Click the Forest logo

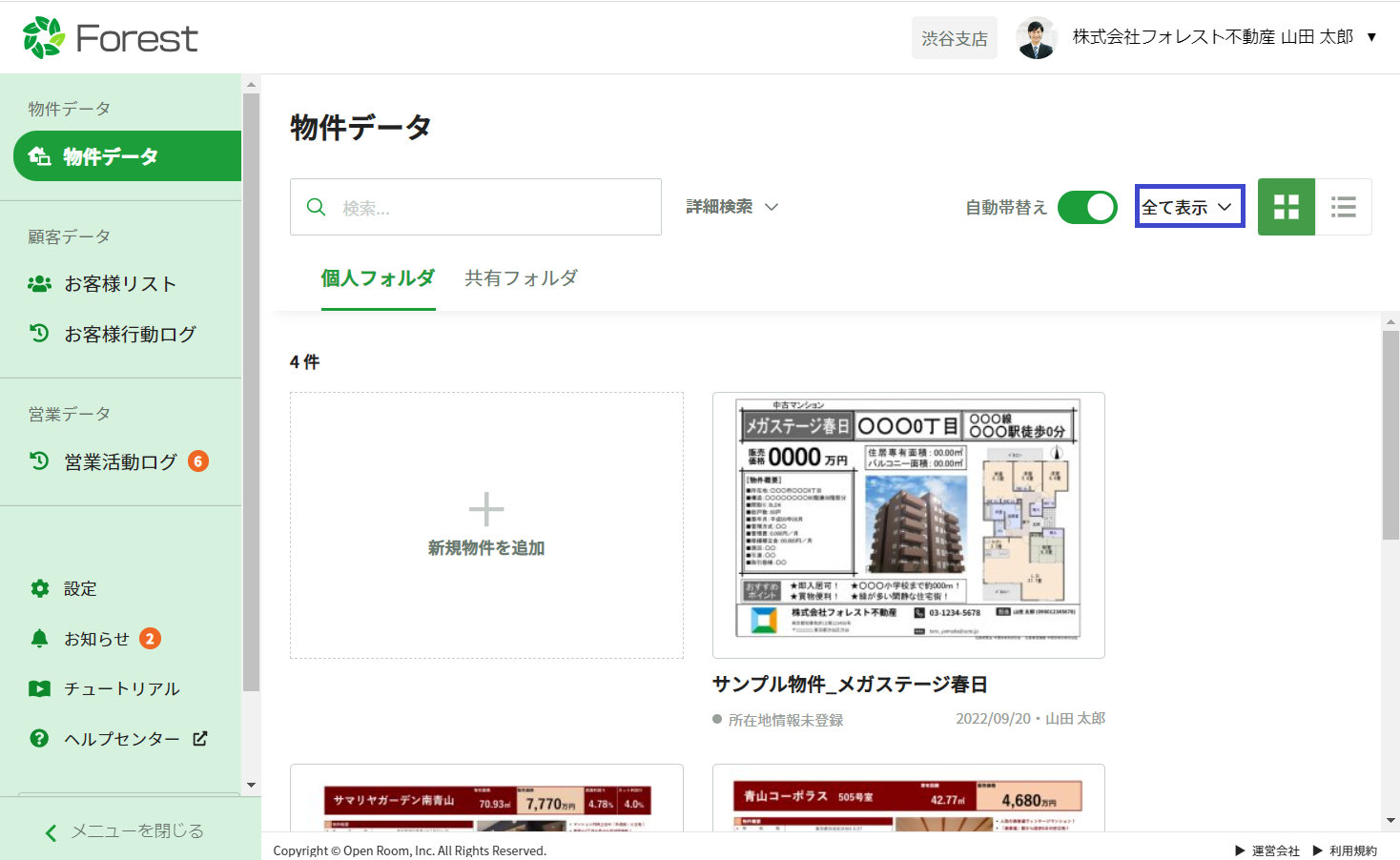[111, 38]
